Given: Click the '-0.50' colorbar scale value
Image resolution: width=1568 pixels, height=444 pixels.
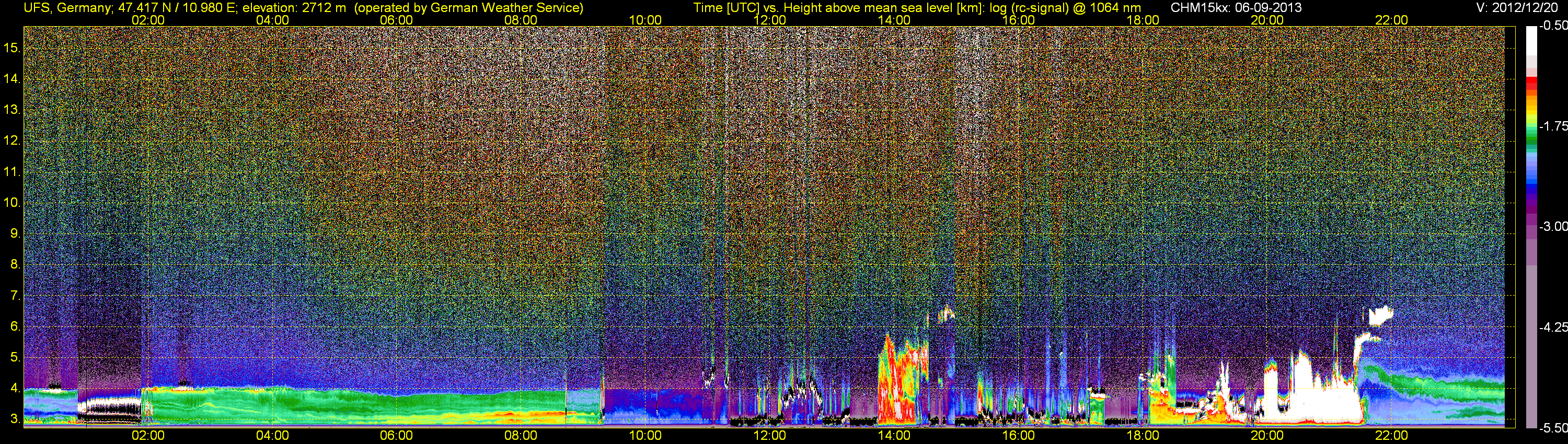Looking at the screenshot, I should point(1553,26).
